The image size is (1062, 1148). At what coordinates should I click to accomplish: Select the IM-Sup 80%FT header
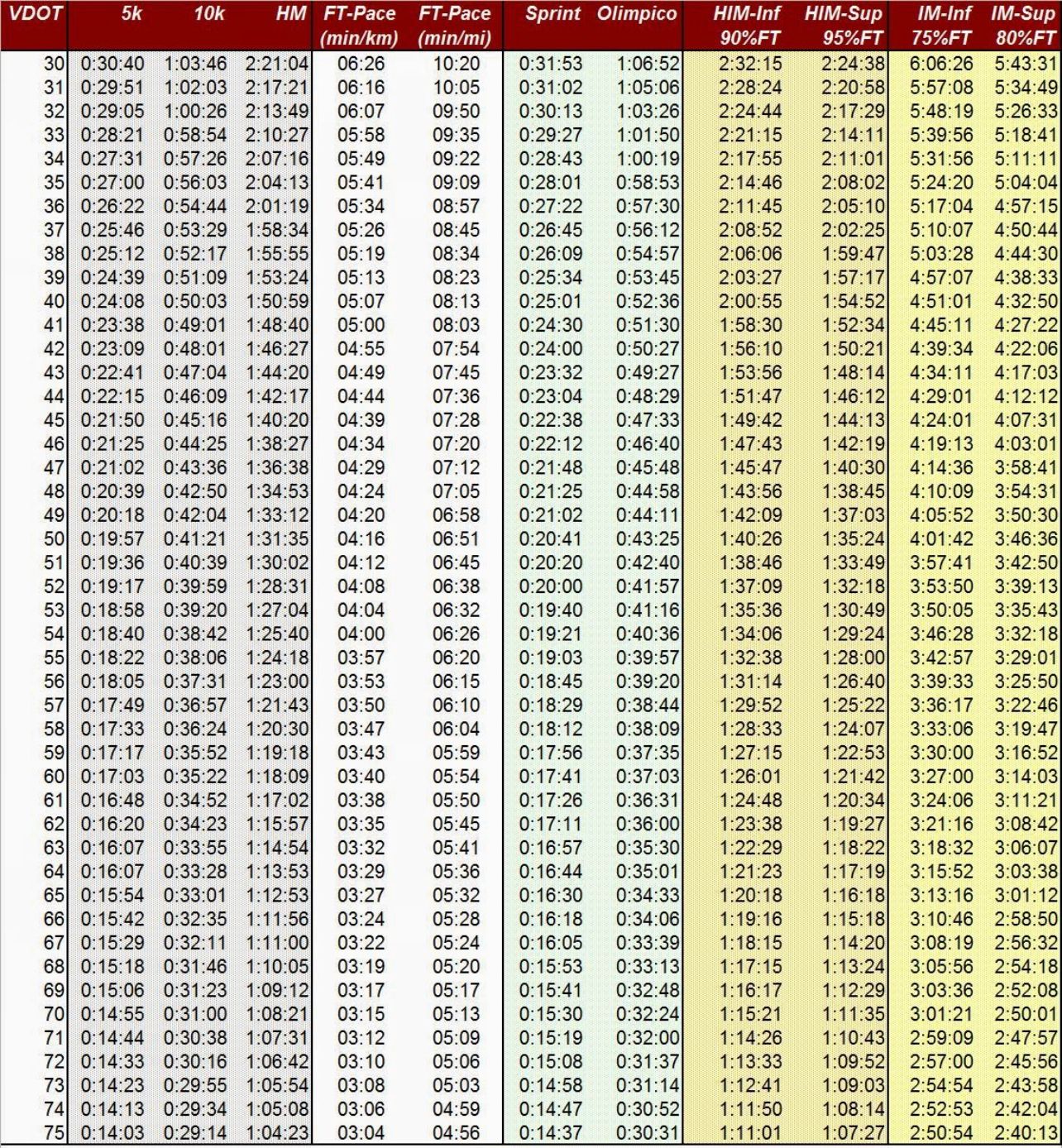[x=1023, y=26]
